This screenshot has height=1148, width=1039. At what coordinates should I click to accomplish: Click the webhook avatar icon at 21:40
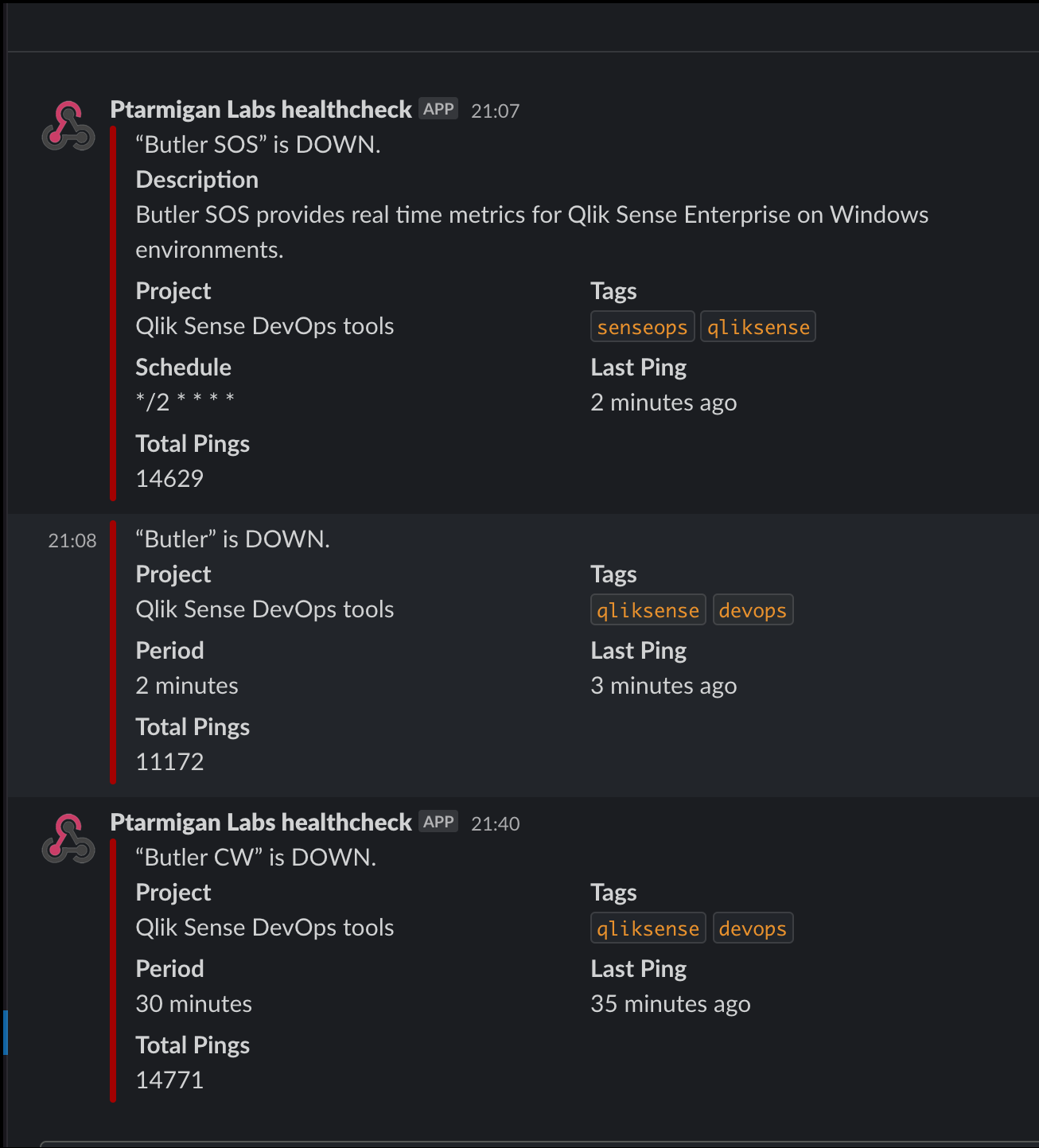pyautogui.click(x=68, y=839)
